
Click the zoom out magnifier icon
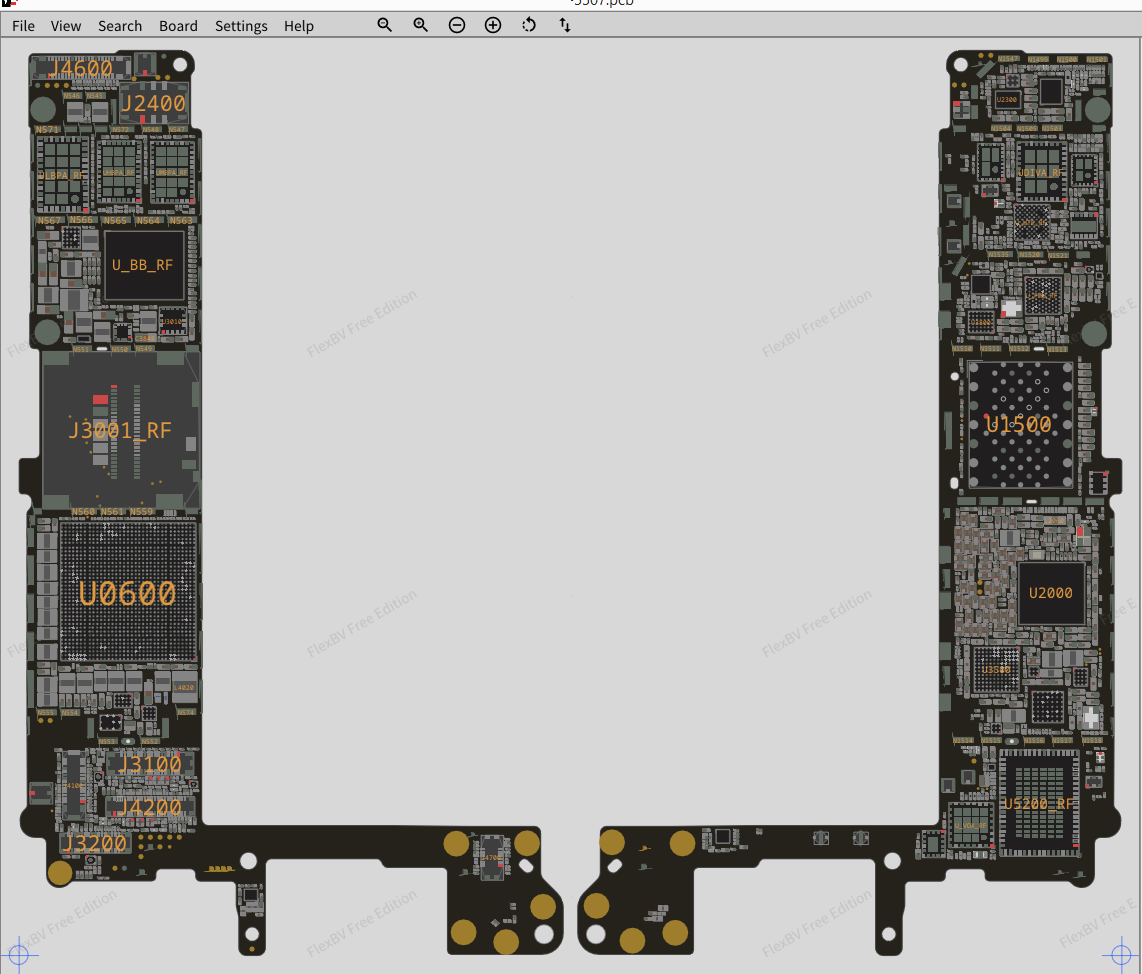tap(385, 25)
